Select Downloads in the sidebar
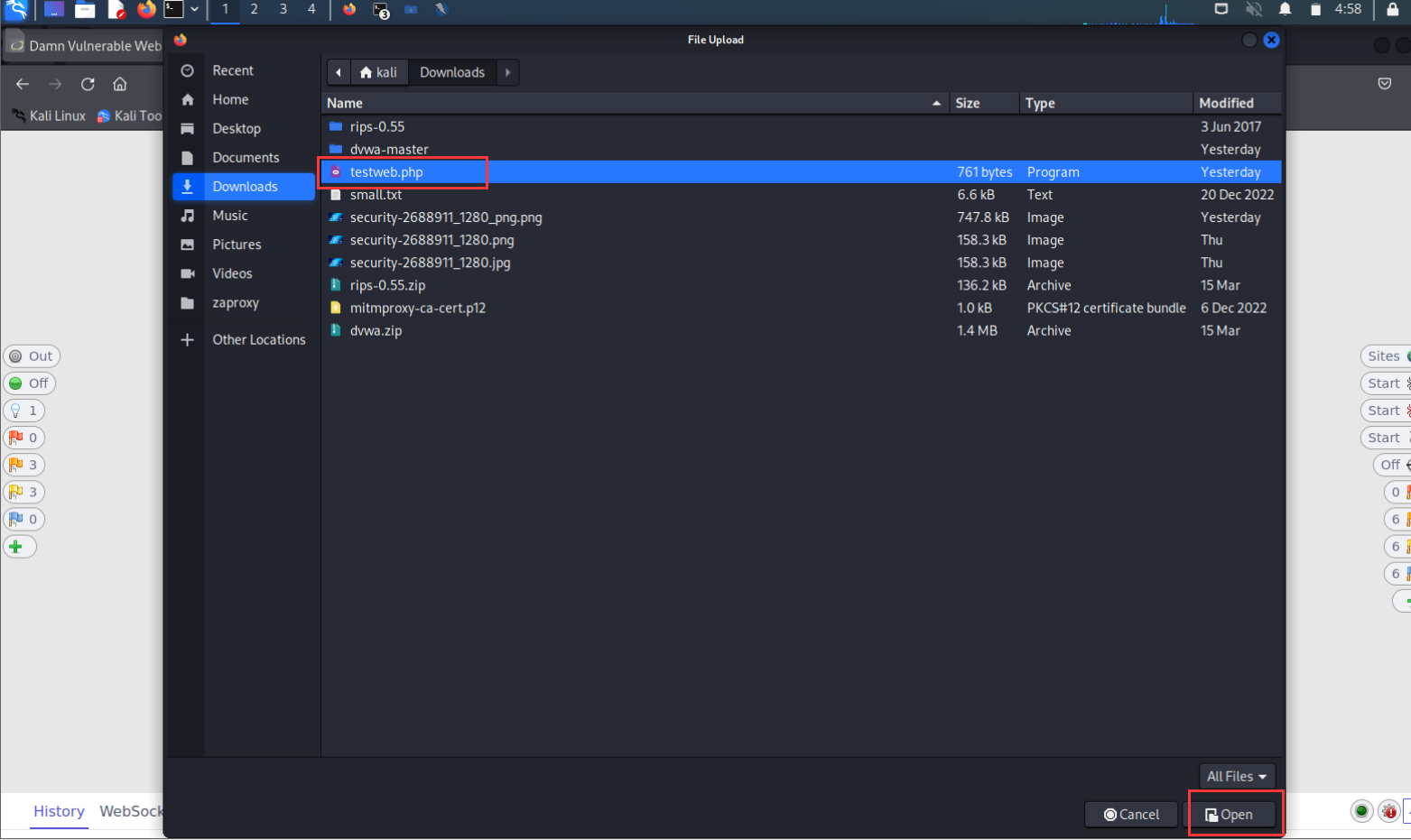This screenshot has width=1411, height=840. pos(243,186)
